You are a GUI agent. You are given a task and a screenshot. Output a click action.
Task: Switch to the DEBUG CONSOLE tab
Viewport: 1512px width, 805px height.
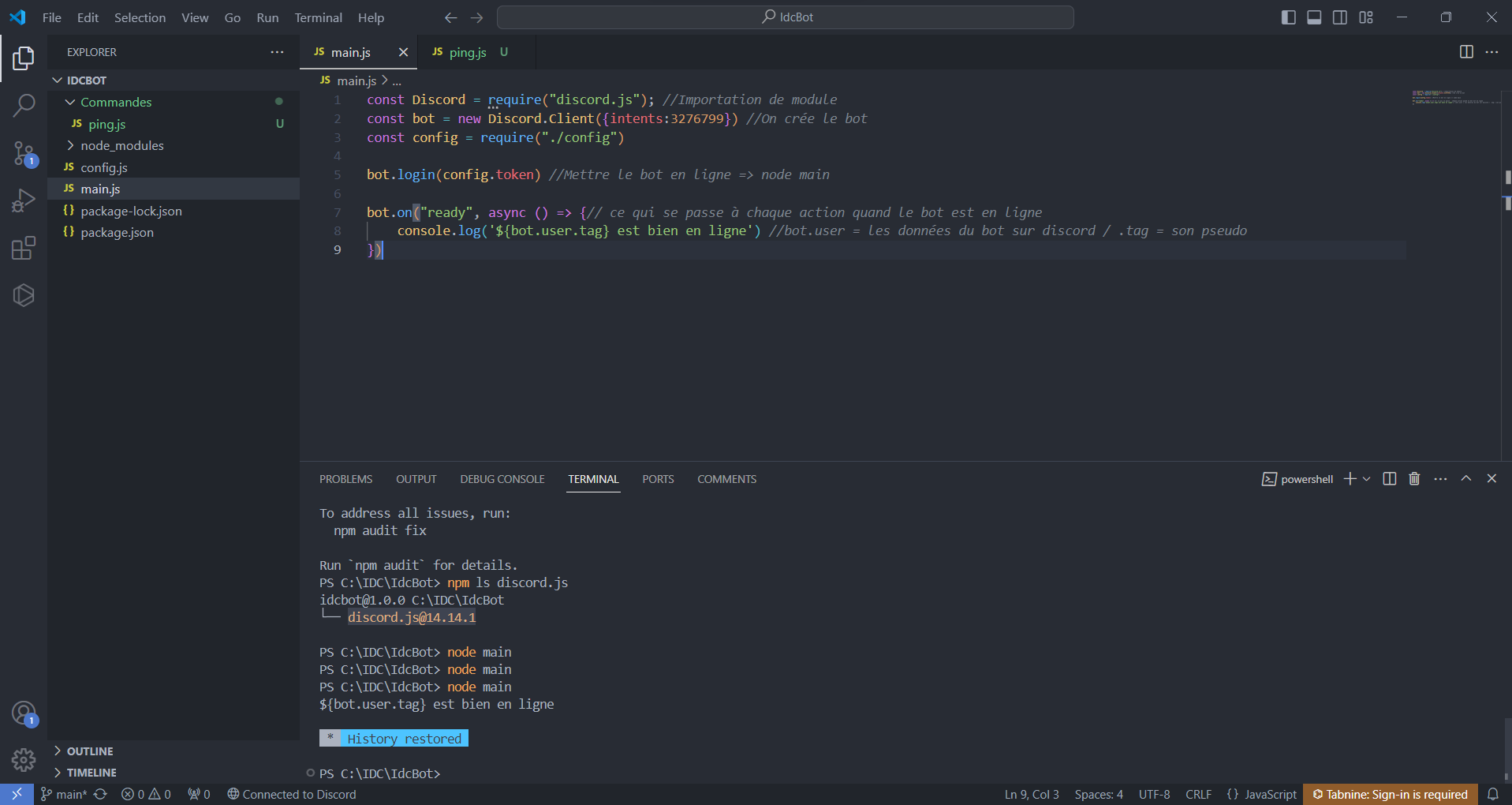pyautogui.click(x=502, y=479)
